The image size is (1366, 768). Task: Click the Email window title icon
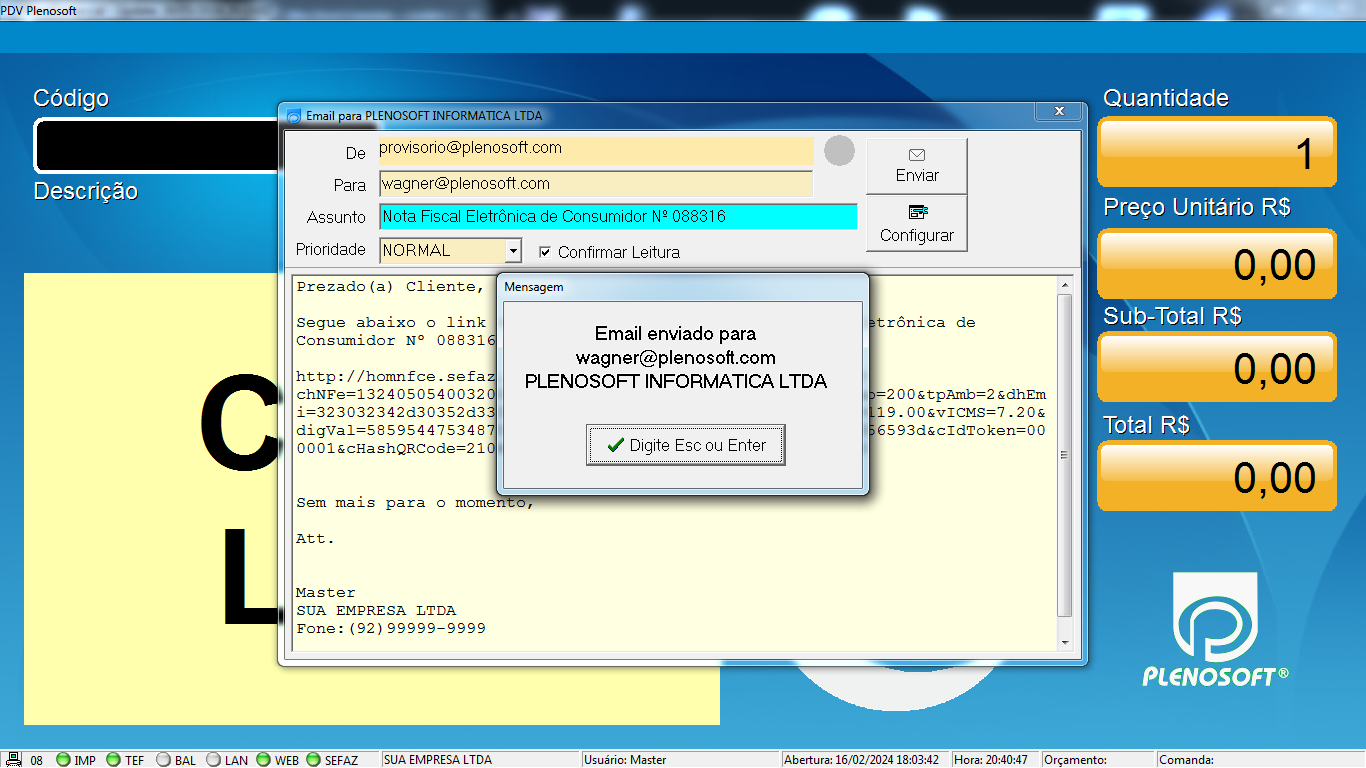(293, 116)
